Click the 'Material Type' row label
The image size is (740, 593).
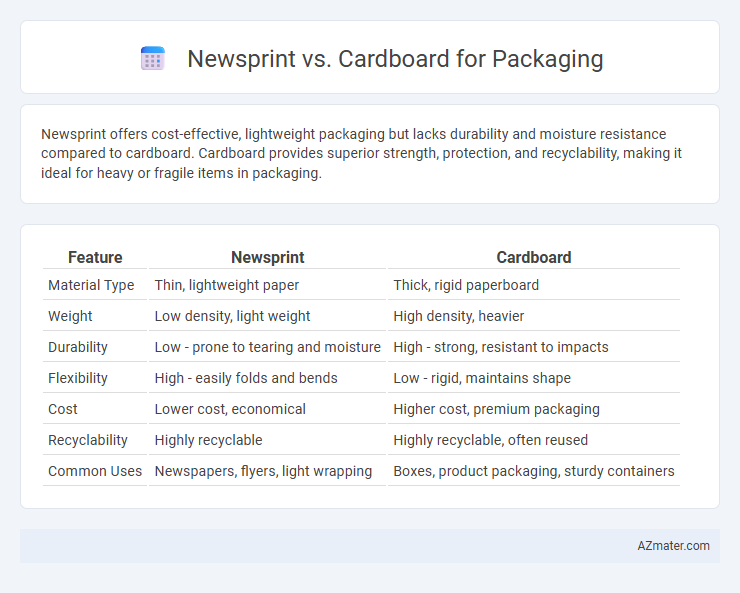click(x=91, y=285)
